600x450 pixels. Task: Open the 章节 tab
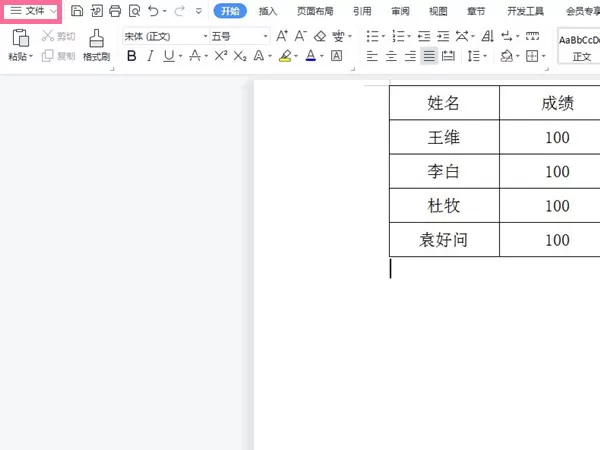476,11
